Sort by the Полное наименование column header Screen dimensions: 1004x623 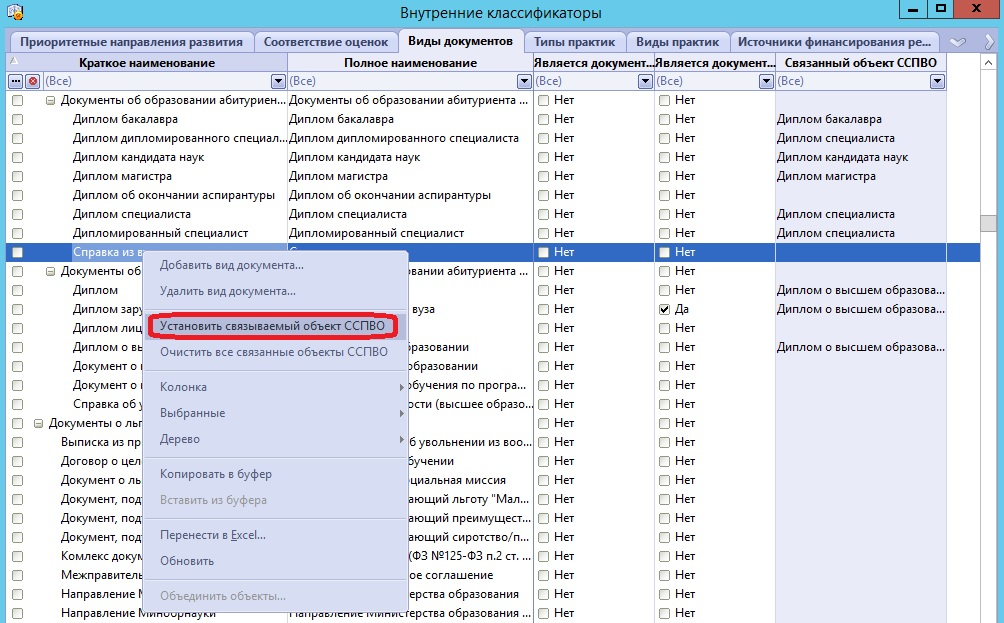[410, 63]
